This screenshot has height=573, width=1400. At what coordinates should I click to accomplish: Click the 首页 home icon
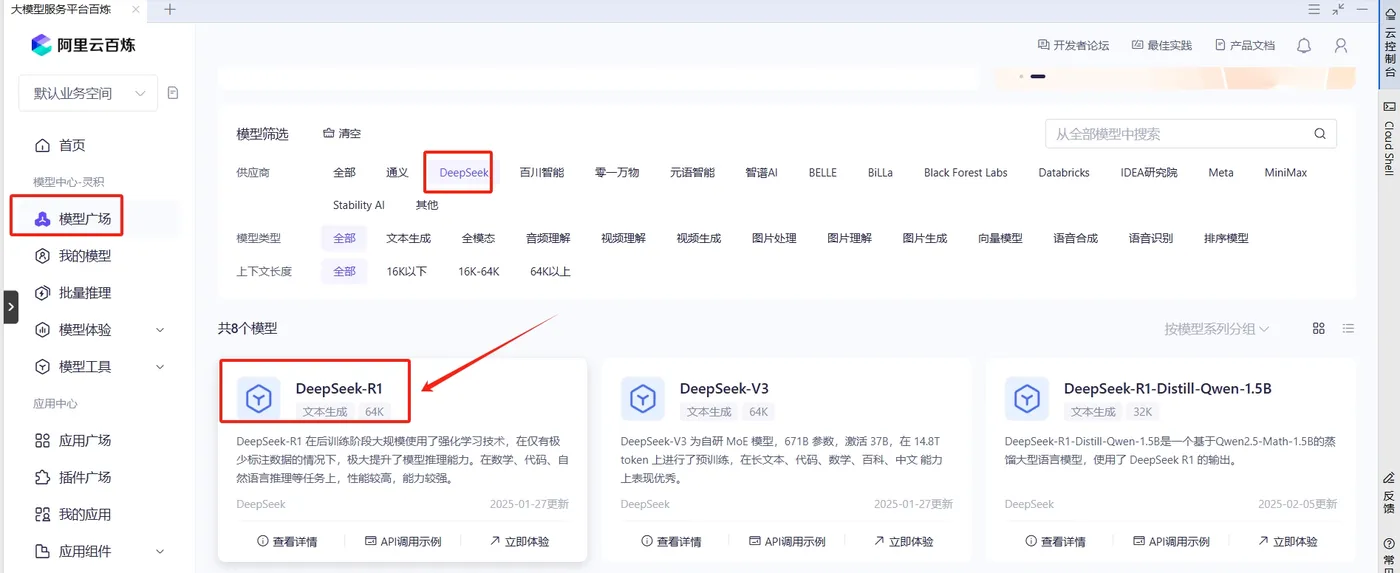click(x=42, y=146)
